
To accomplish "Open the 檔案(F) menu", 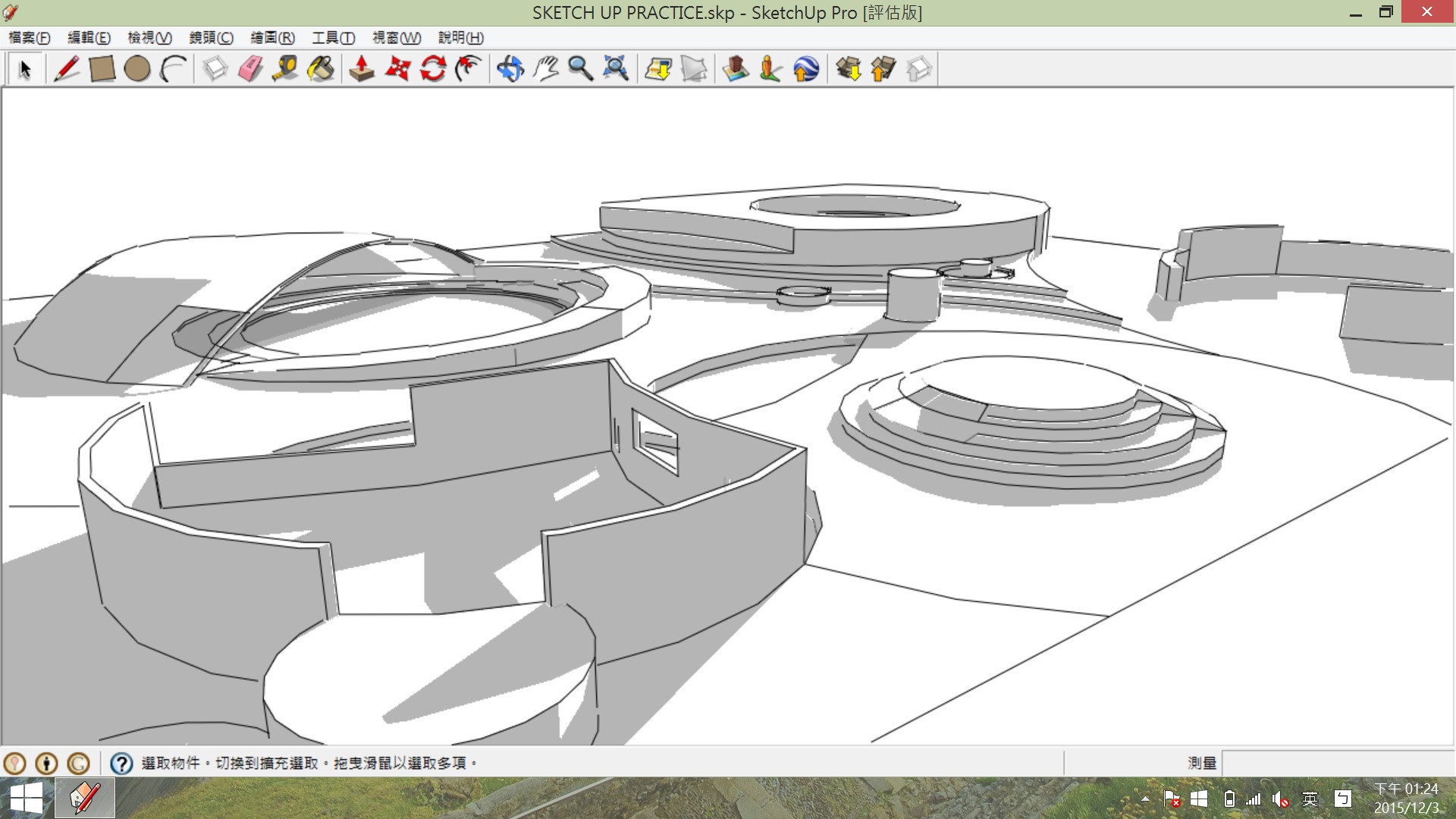I will pos(29,38).
